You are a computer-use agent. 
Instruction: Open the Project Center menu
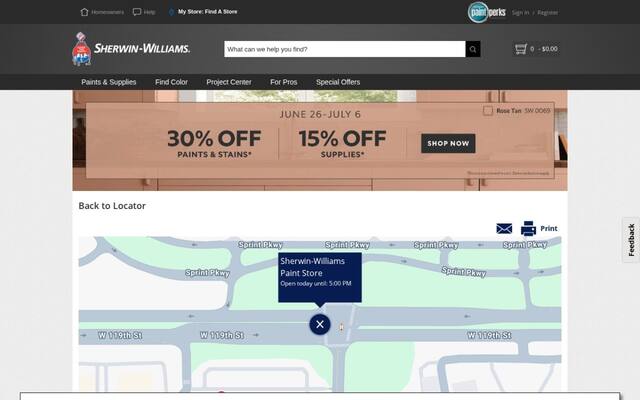(x=229, y=82)
